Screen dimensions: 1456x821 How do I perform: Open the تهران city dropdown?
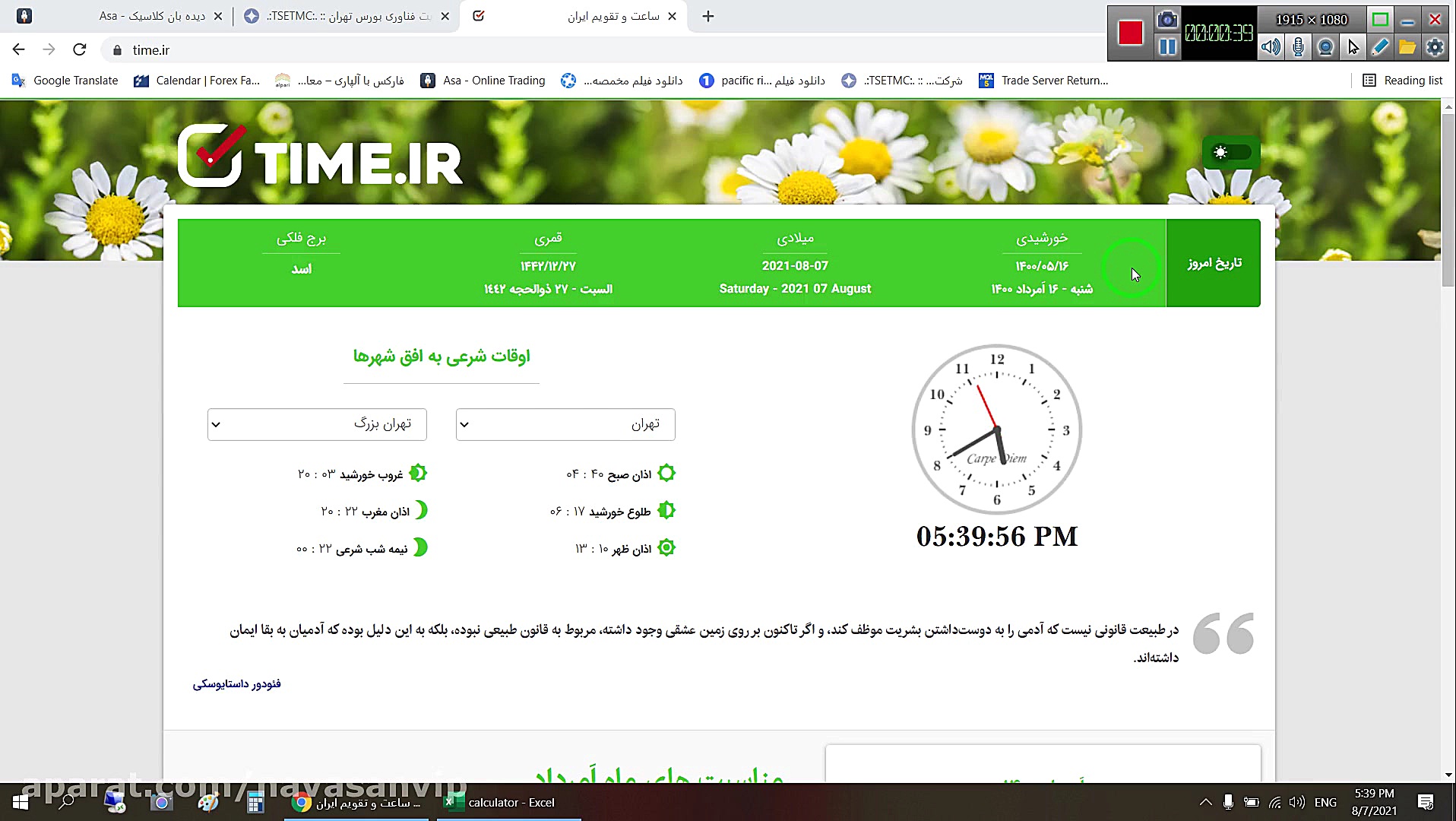tap(565, 424)
